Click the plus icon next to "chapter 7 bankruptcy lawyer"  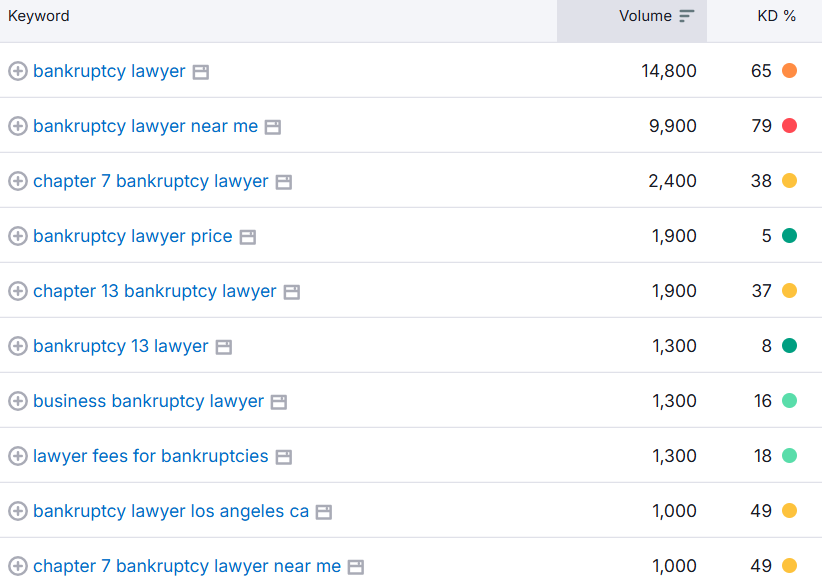(x=18, y=181)
